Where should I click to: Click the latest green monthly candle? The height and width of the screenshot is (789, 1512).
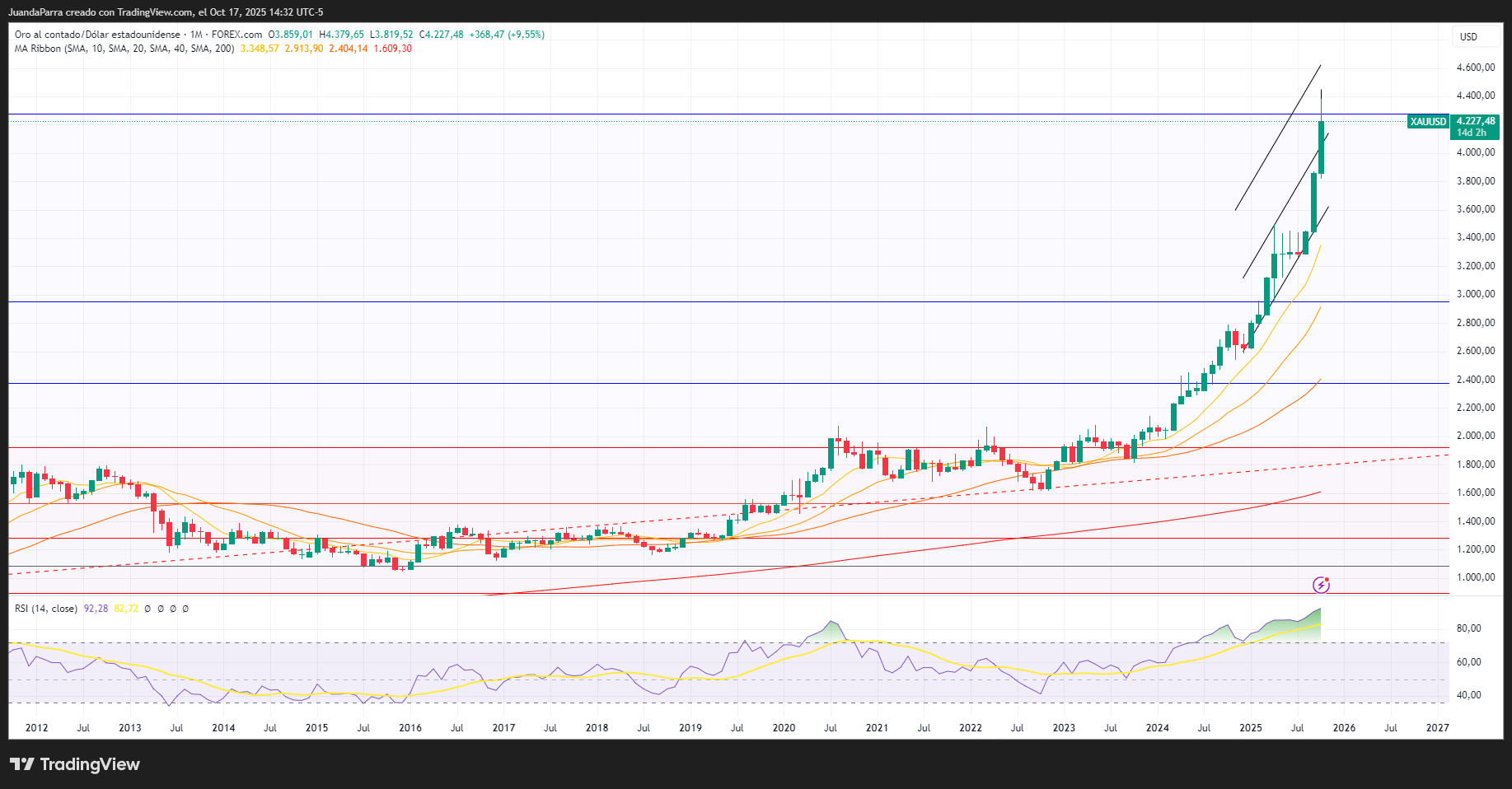click(x=1321, y=148)
